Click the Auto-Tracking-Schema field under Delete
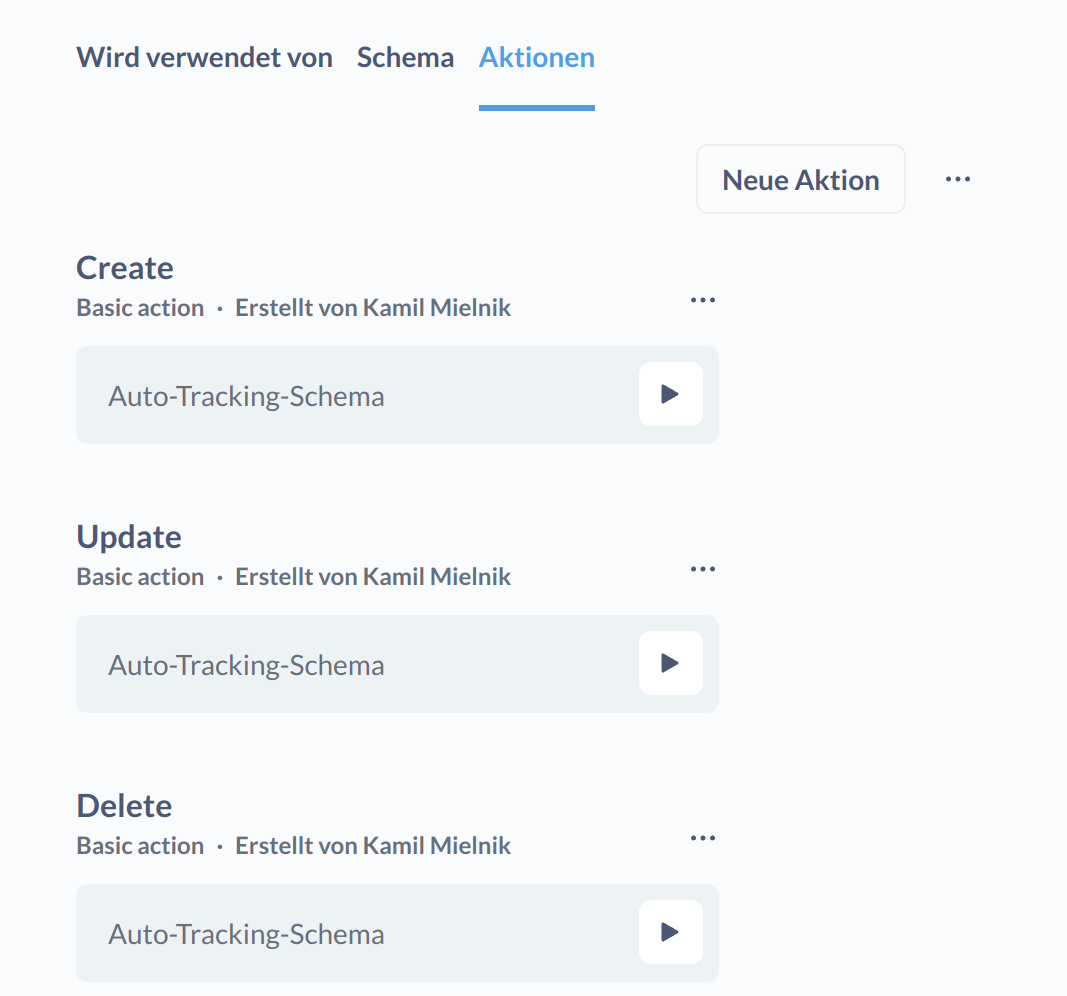The height and width of the screenshot is (996, 1067). (x=246, y=934)
